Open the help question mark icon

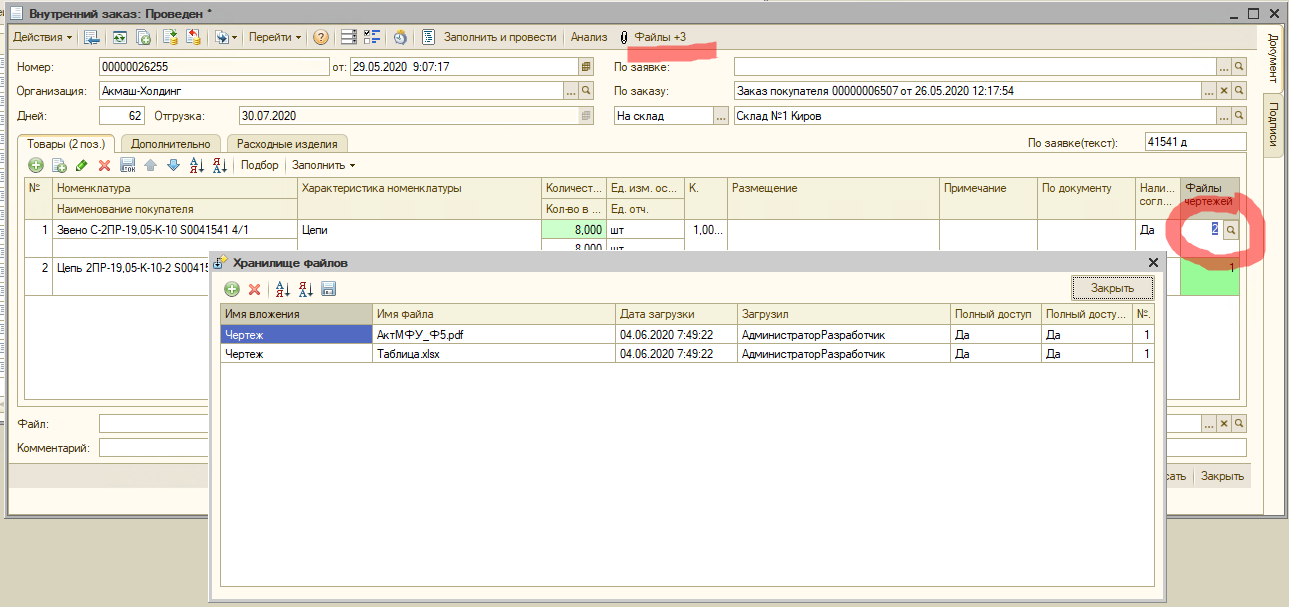click(320, 37)
